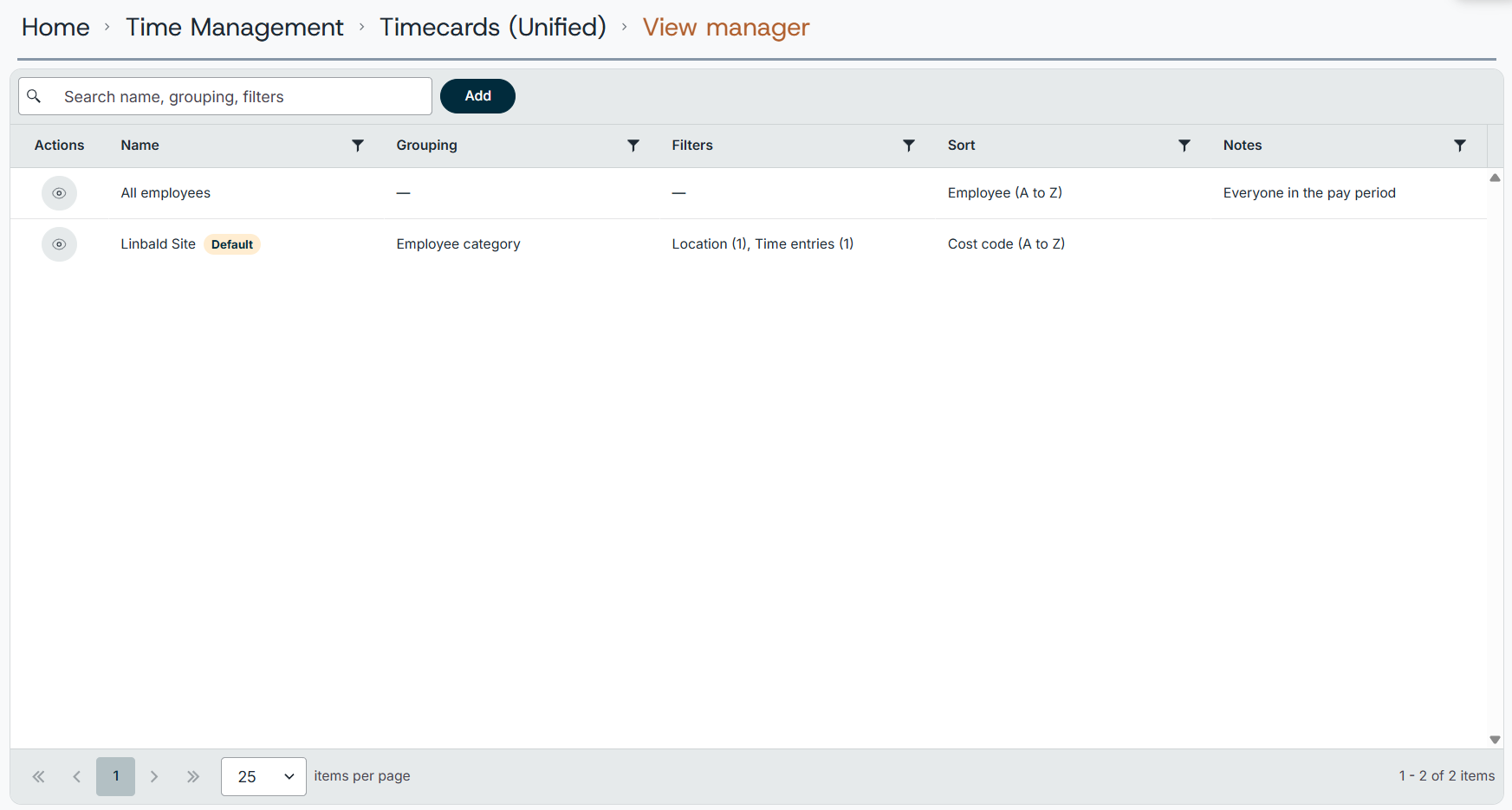
Task: Go to the previous page
Action: 77,776
